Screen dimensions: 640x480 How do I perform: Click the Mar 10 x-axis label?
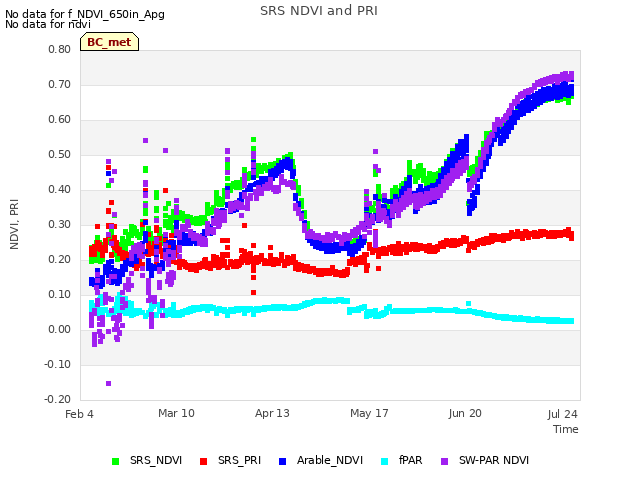(176, 413)
